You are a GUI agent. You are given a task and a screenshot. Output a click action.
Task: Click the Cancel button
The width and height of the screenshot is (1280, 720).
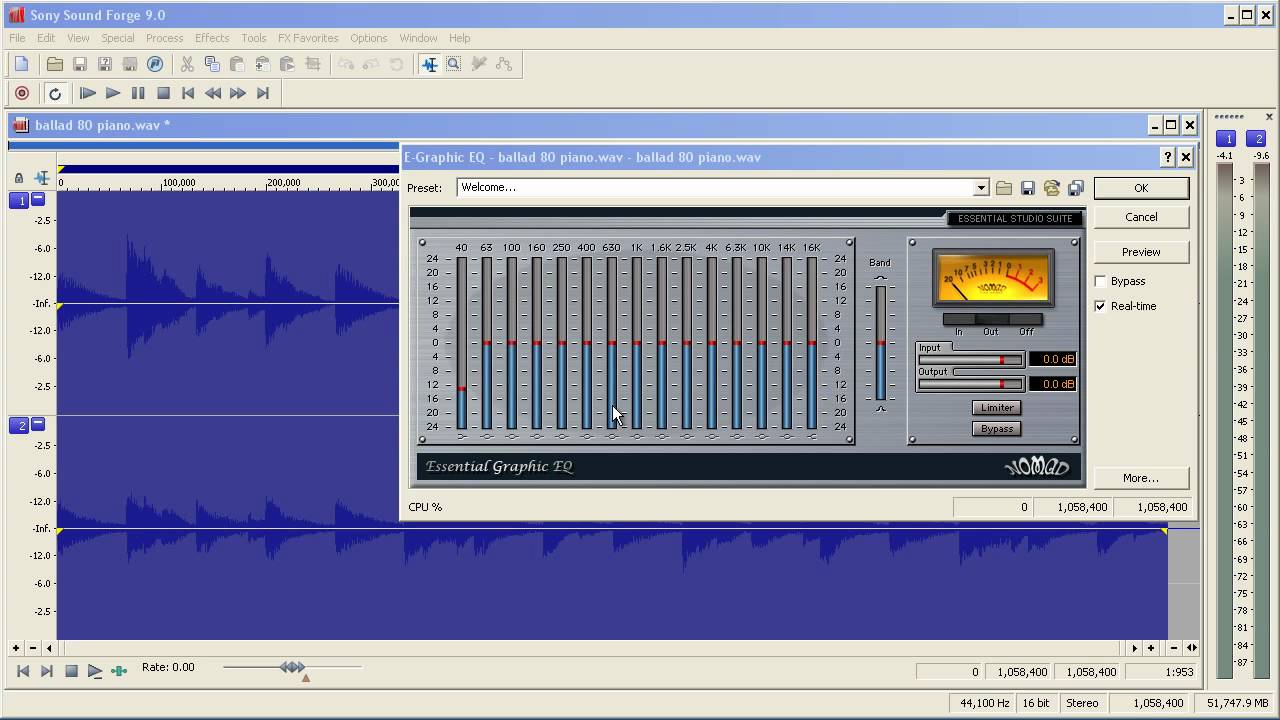[1141, 217]
